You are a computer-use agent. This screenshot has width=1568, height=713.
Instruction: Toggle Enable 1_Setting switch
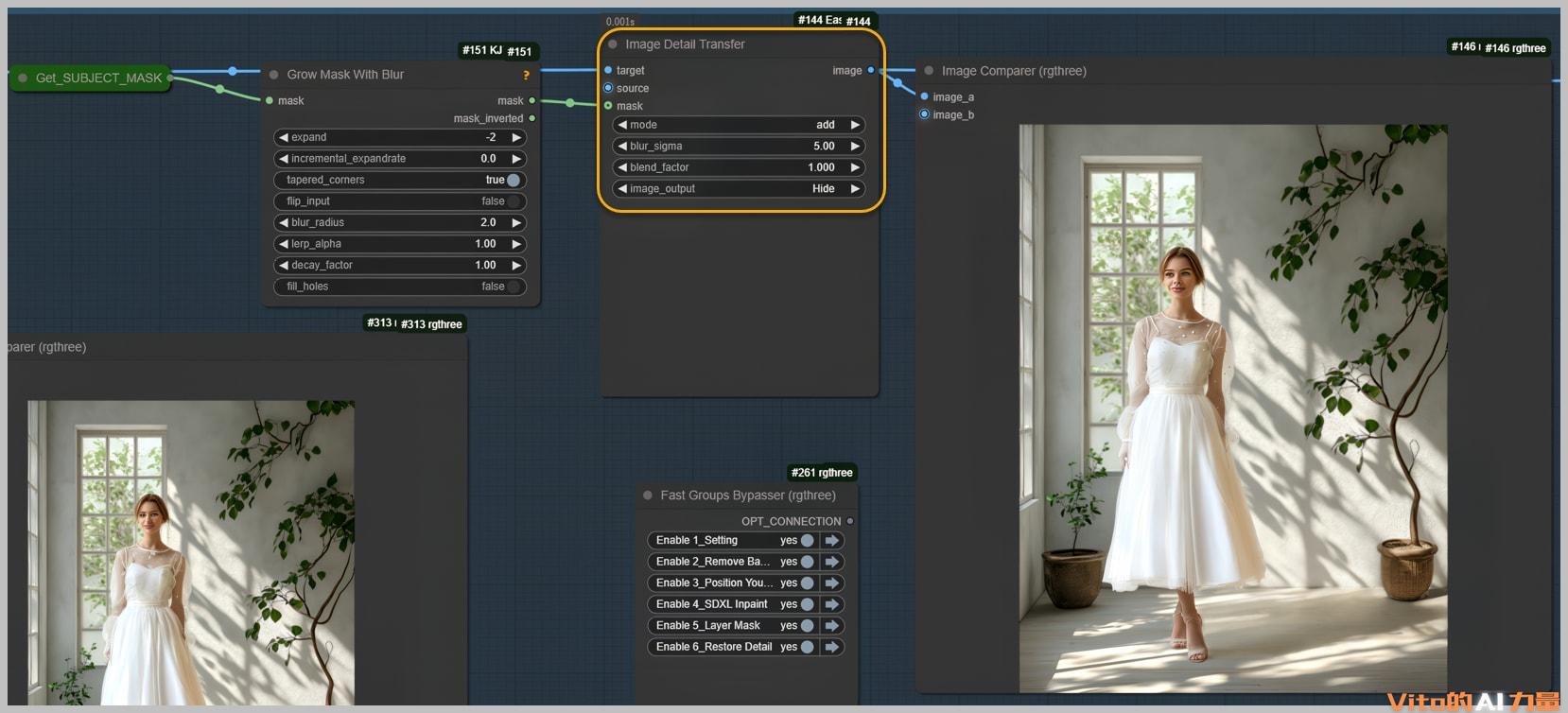click(x=808, y=541)
